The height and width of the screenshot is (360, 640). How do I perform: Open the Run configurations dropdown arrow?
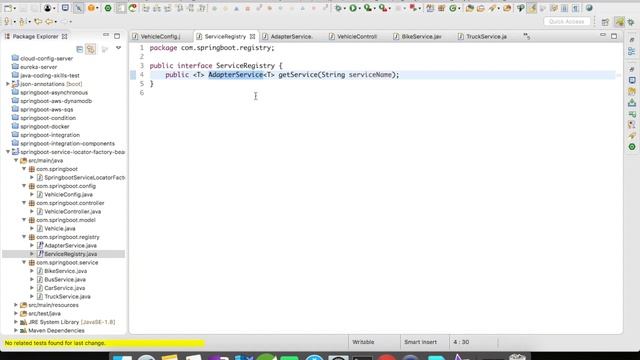point(360,9)
